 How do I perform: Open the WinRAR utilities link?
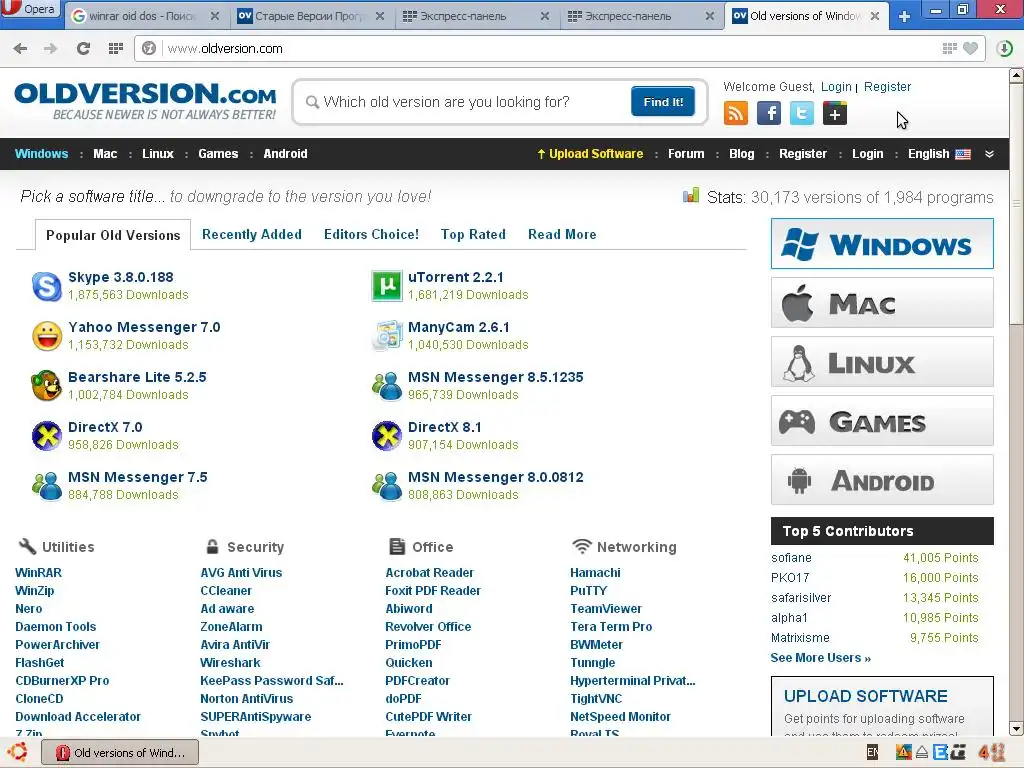(x=39, y=573)
